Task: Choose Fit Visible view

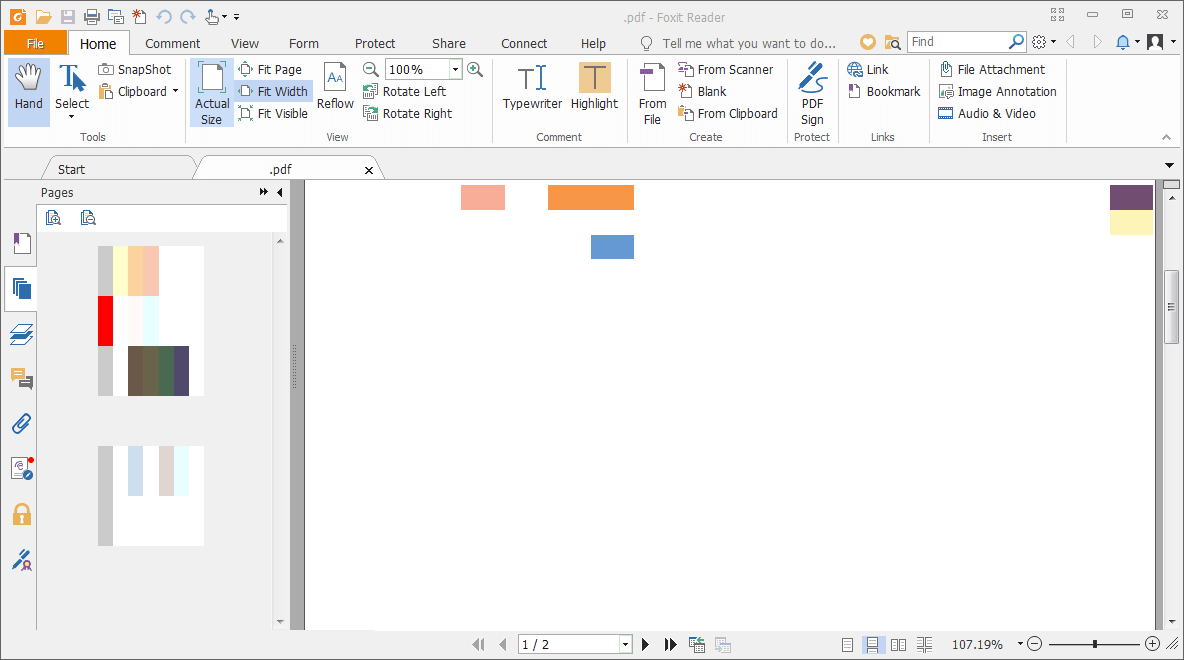Action: [x=273, y=113]
